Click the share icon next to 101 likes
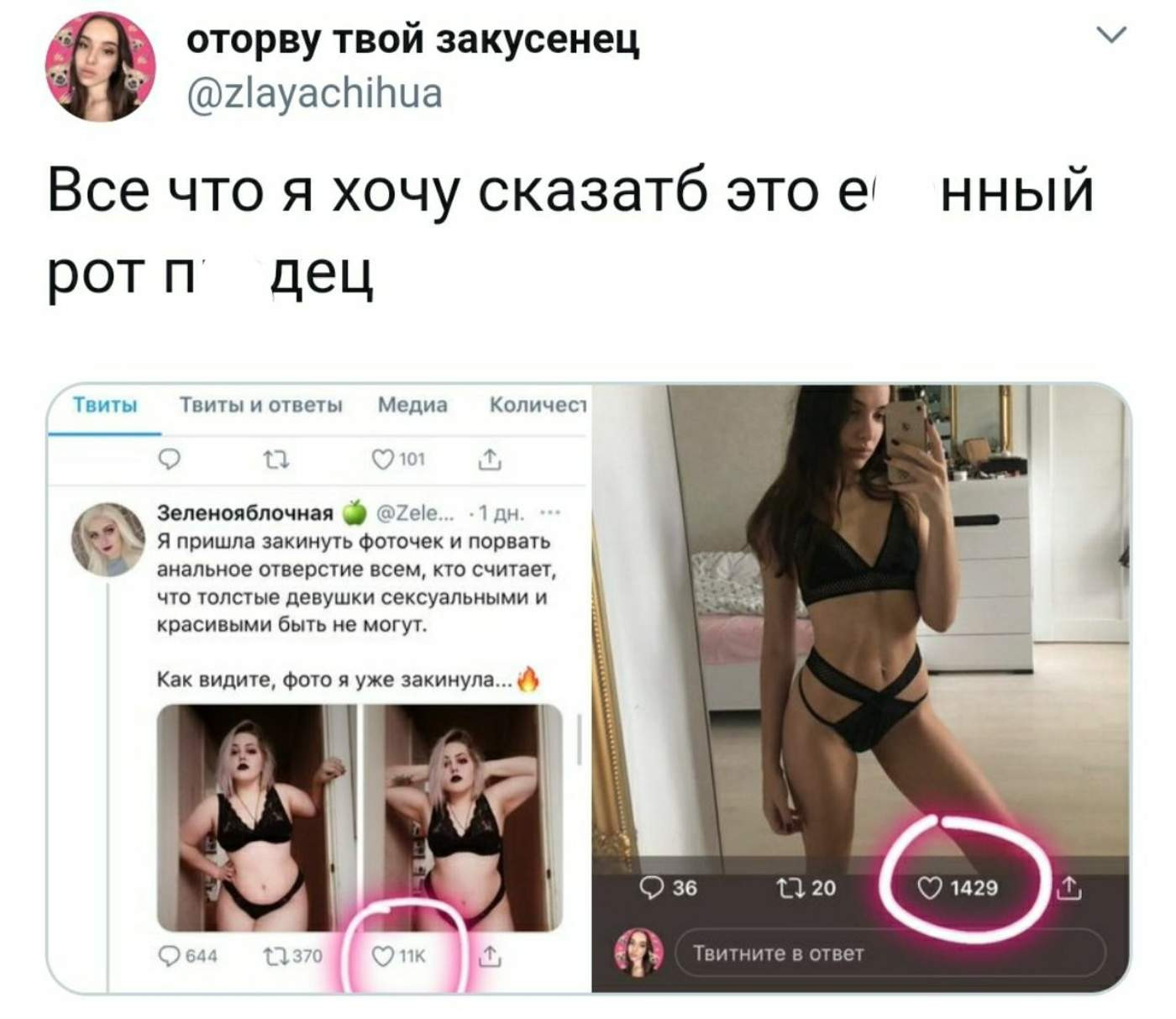This screenshot has height=1019, width=1176. pyautogui.click(x=490, y=459)
